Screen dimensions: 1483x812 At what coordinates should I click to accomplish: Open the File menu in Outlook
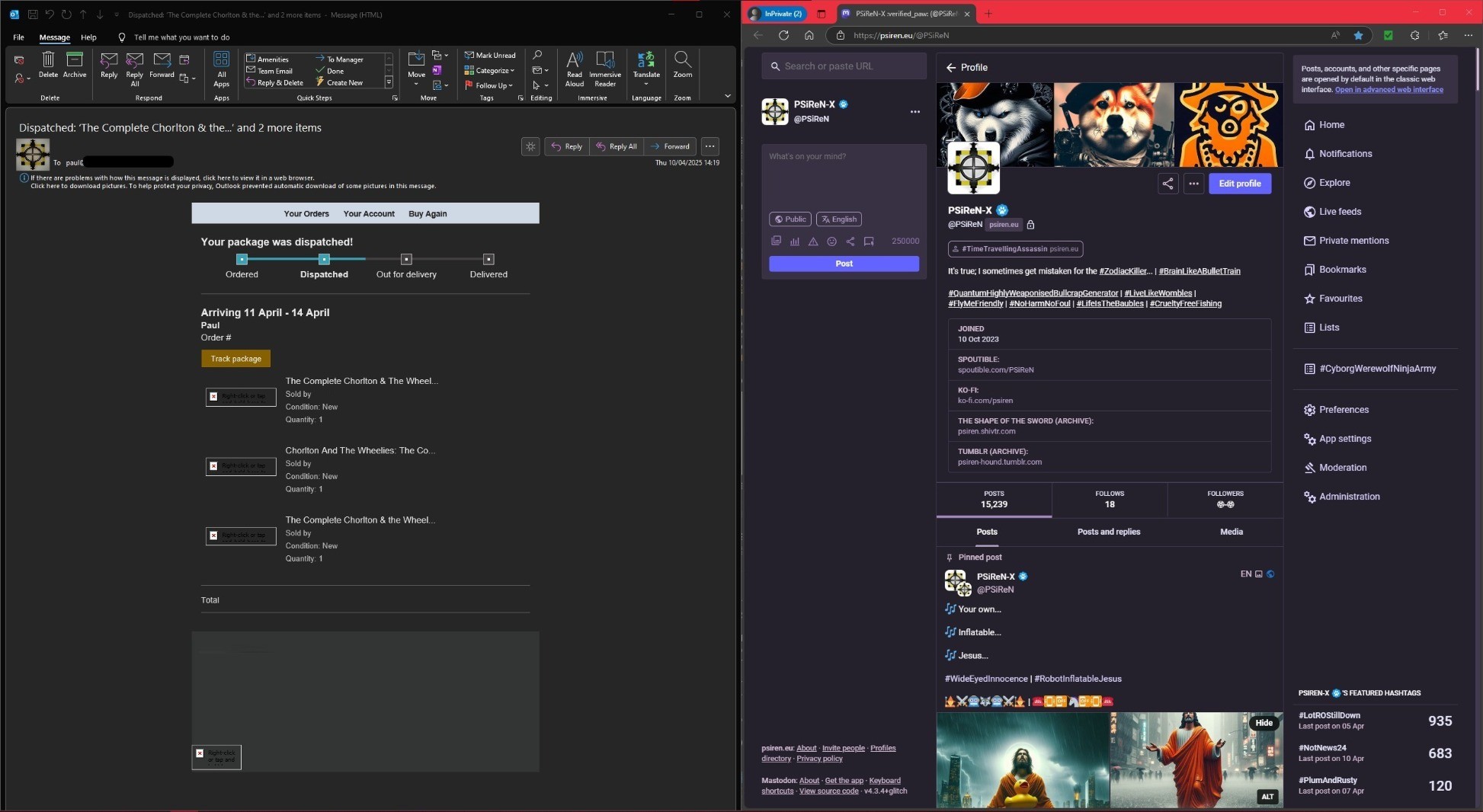coord(18,37)
